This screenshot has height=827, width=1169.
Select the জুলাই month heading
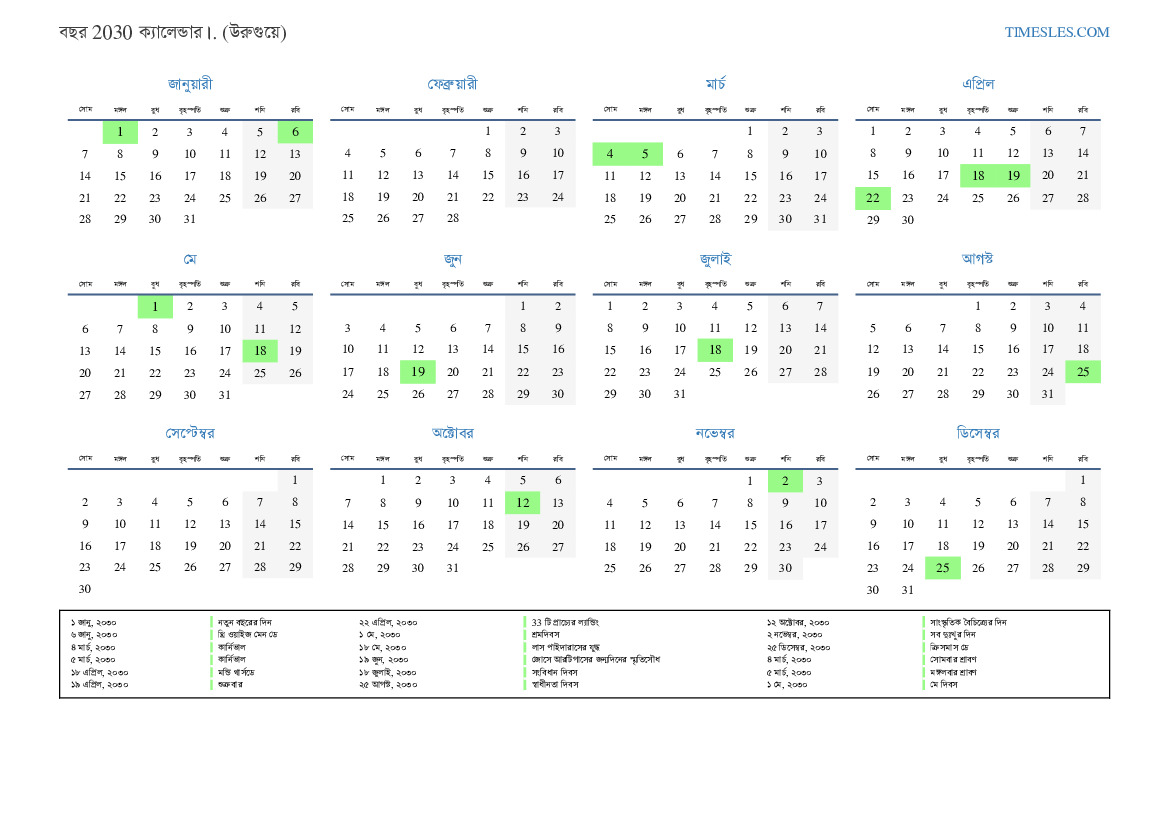click(715, 259)
